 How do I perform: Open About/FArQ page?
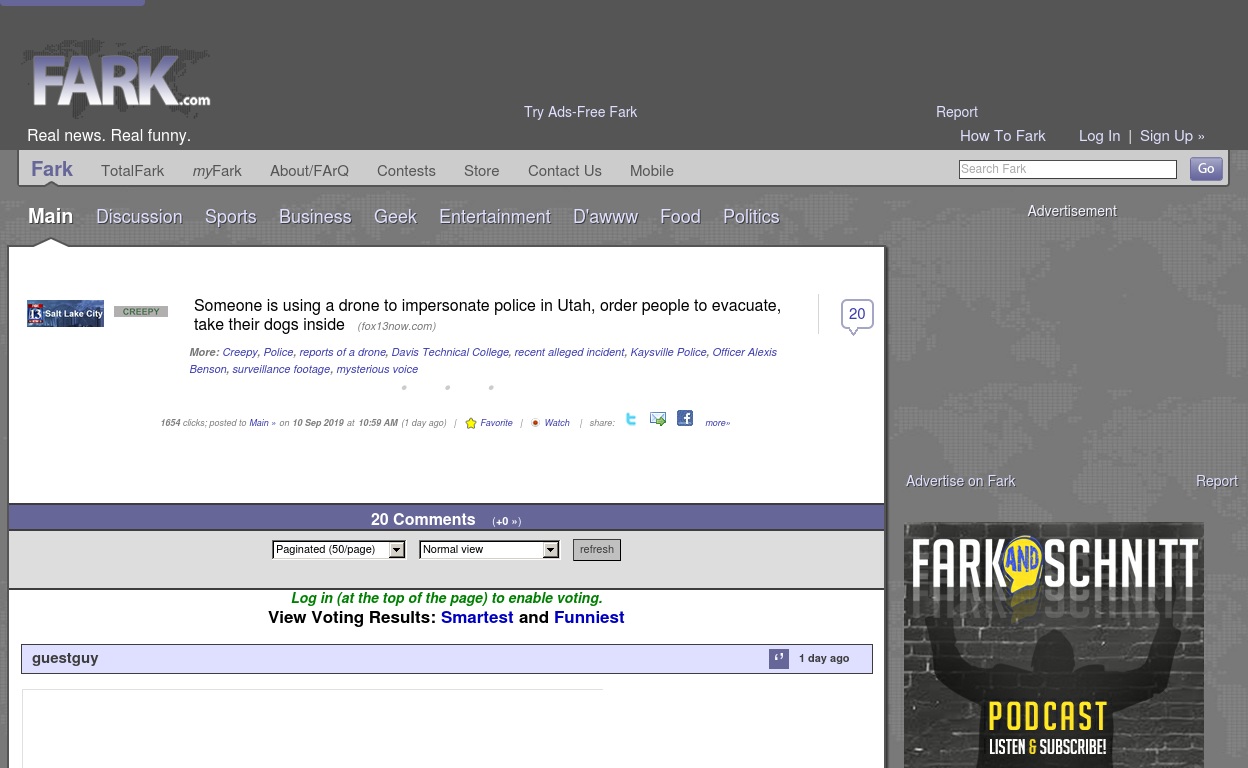(x=309, y=171)
